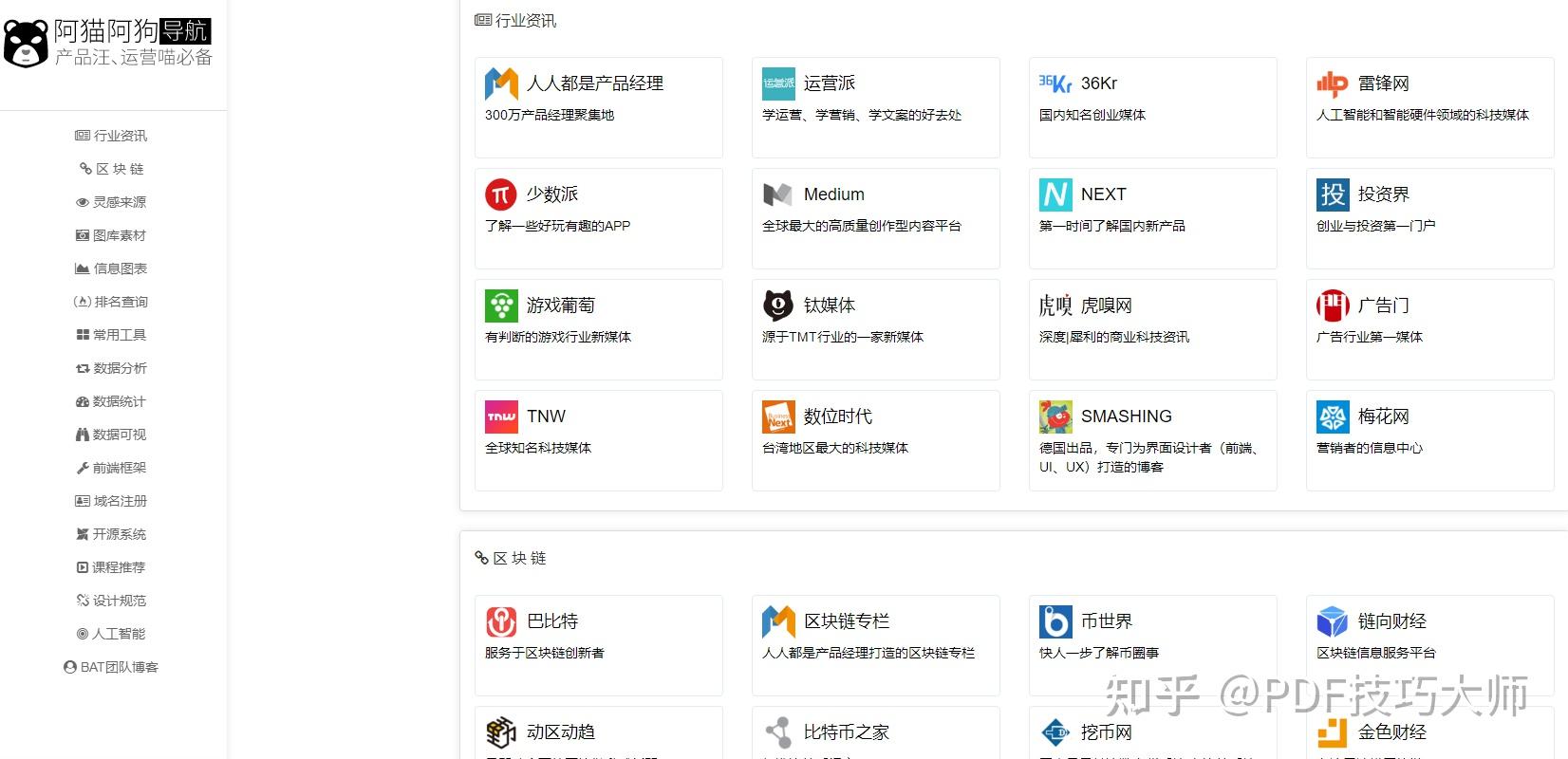
Task: Go to 行业资讯 in the sidebar
Action: click(111, 136)
